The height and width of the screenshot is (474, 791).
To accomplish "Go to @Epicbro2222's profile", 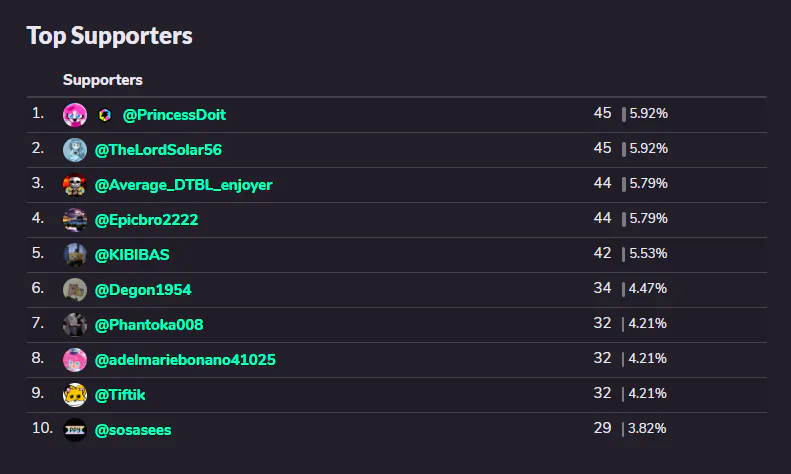I will [x=146, y=220].
